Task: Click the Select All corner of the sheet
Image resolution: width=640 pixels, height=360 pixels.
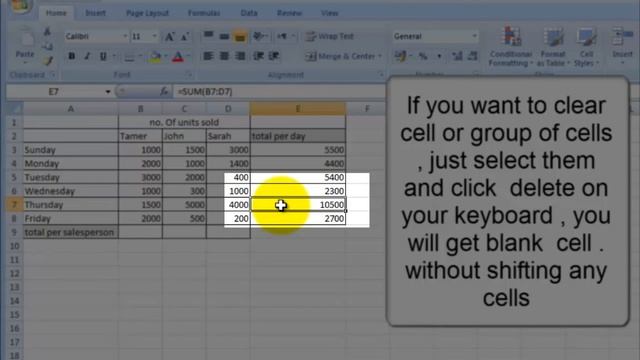Action: tap(15, 109)
